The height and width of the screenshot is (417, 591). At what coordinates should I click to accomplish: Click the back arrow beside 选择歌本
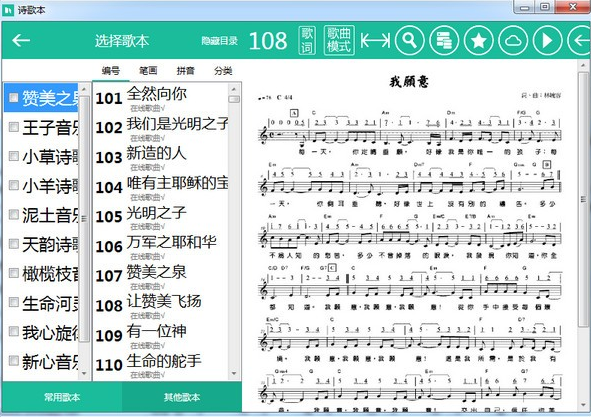click(x=21, y=40)
